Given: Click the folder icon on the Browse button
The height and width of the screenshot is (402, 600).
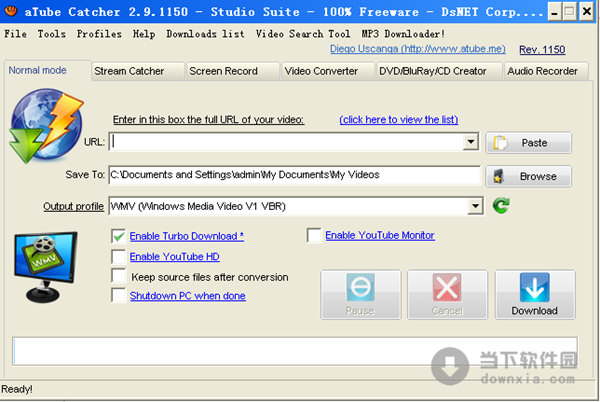Looking at the screenshot, I should (498, 176).
